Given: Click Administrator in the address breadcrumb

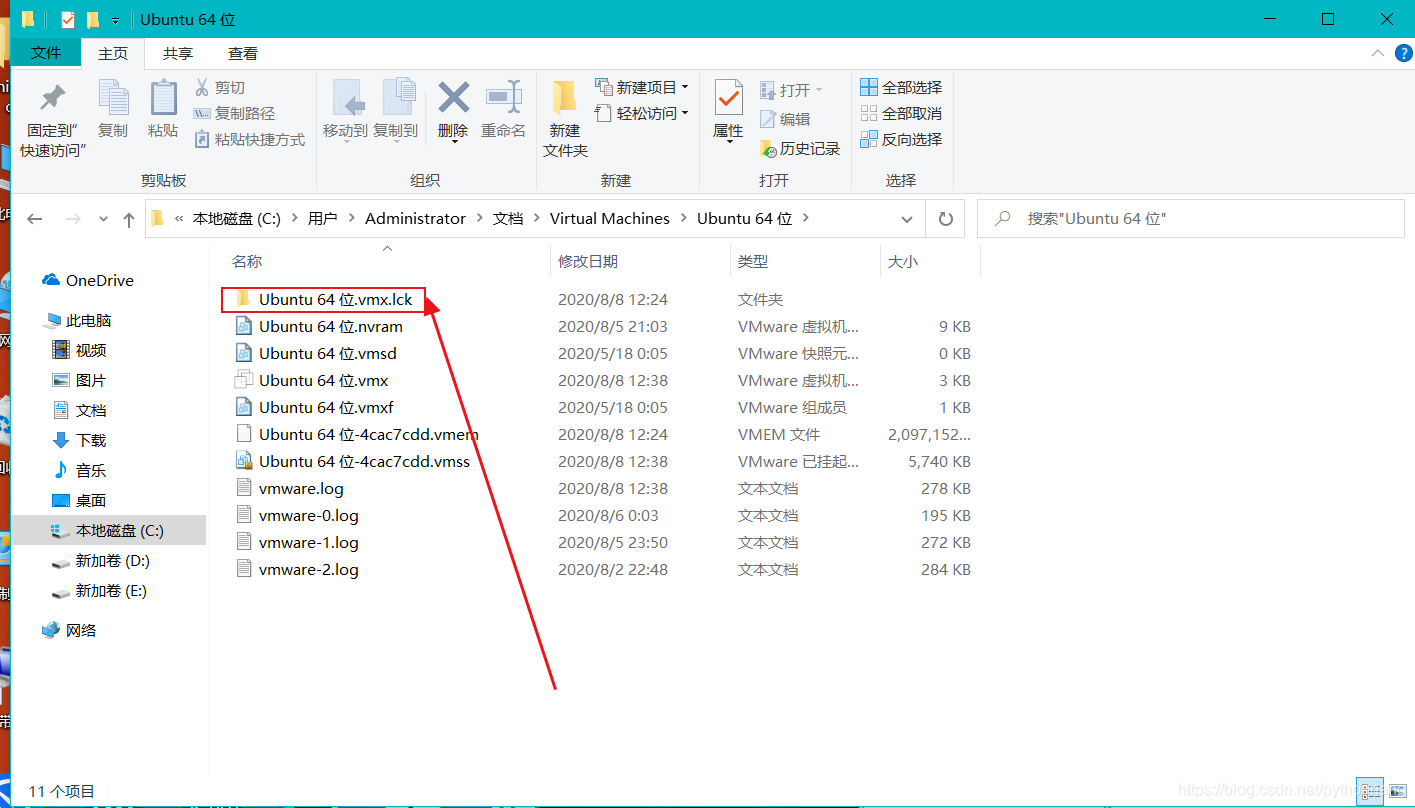Looking at the screenshot, I should point(415,219).
